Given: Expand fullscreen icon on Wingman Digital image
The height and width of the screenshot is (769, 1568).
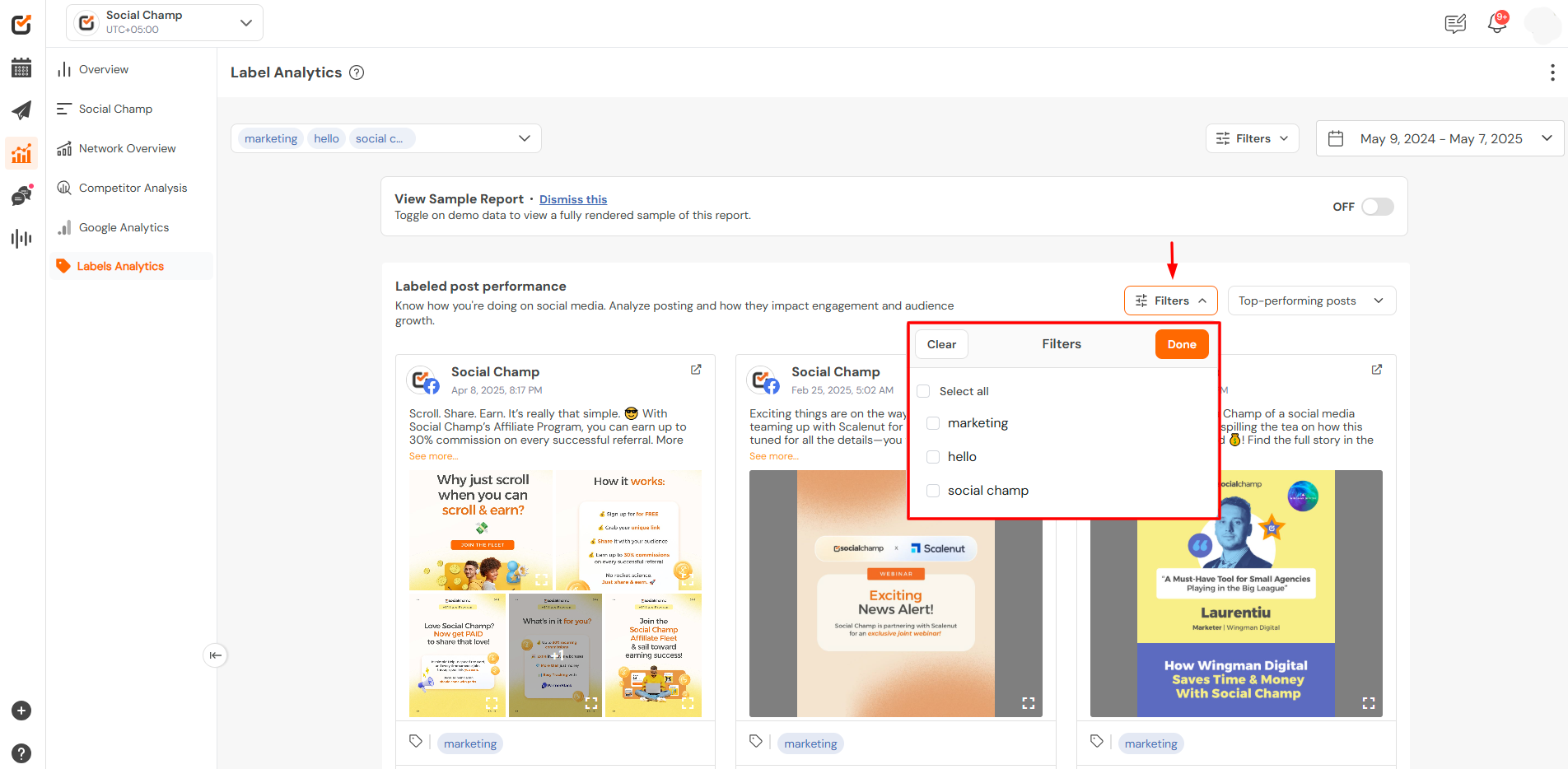Looking at the screenshot, I should [1368, 702].
